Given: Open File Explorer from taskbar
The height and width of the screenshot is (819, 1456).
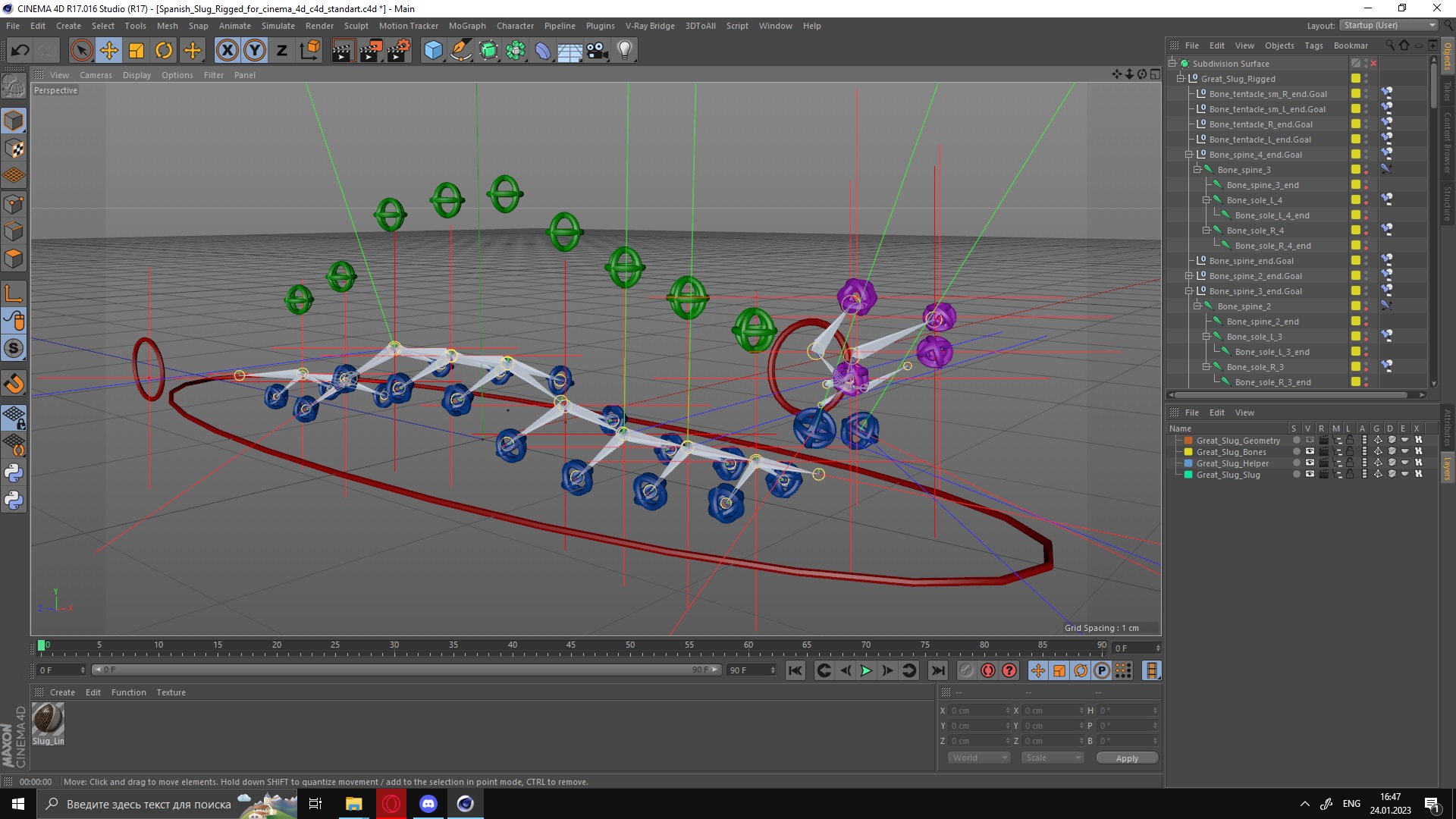Looking at the screenshot, I should point(353,804).
